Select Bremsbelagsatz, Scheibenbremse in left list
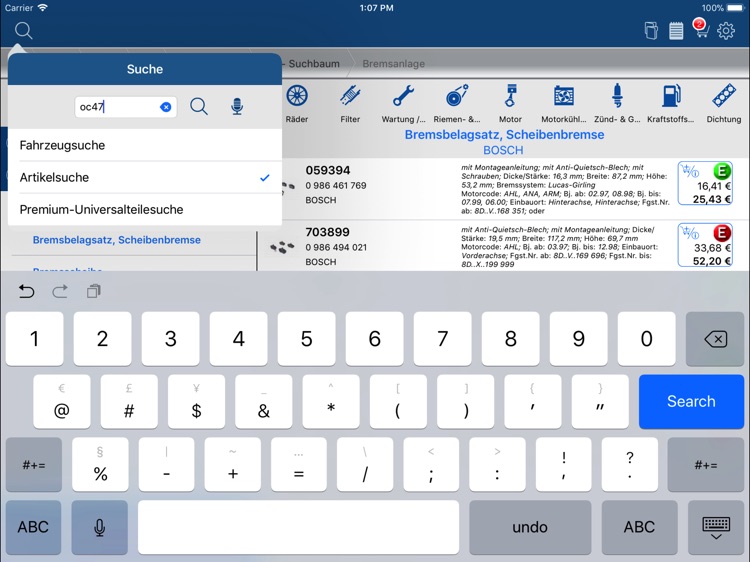 pyautogui.click(x=117, y=240)
